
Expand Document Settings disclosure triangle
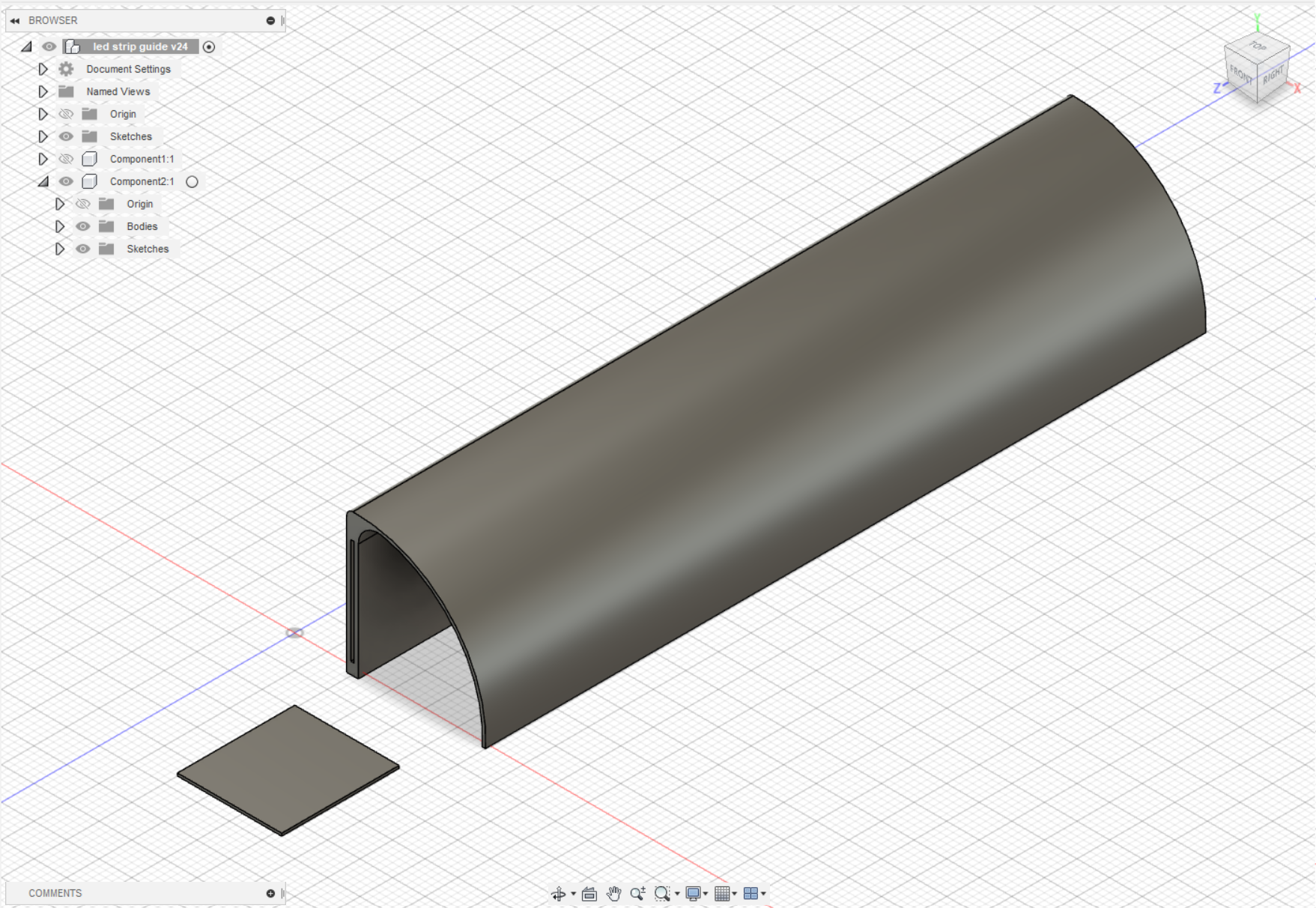coord(43,69)
